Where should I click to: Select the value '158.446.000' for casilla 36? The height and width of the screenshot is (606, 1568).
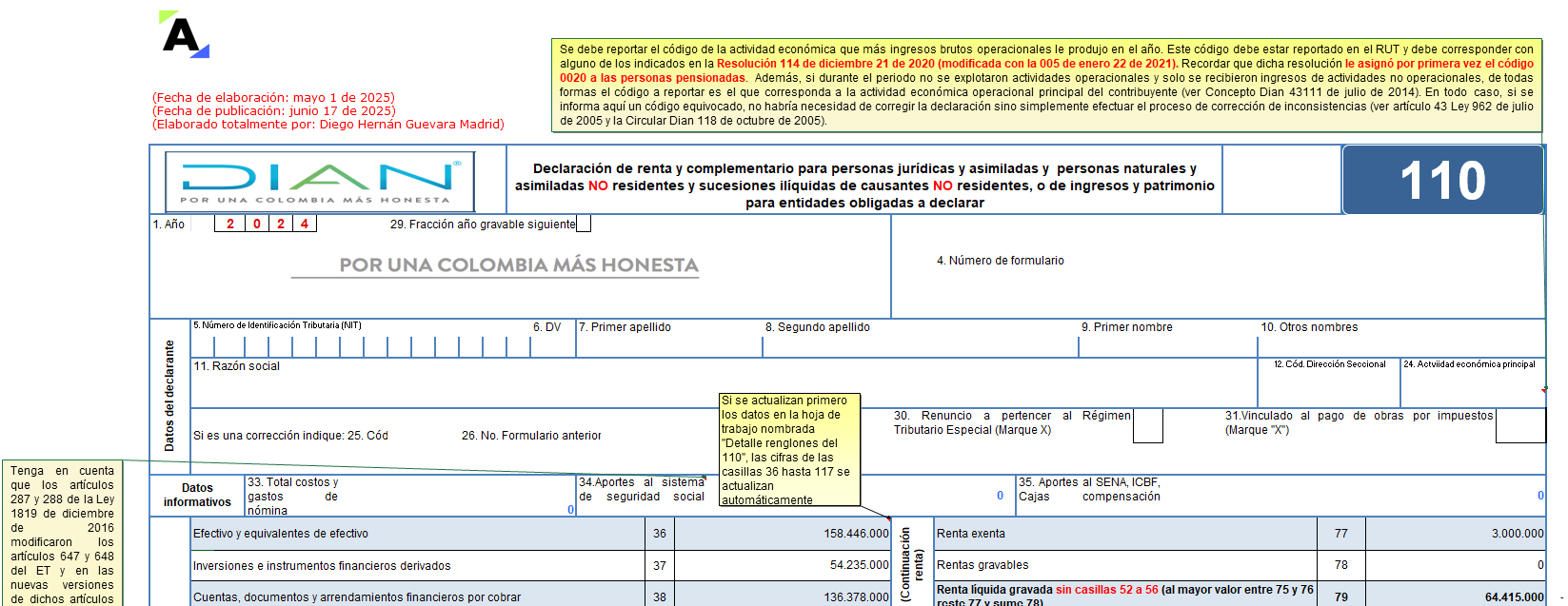[x=782, y=534]
